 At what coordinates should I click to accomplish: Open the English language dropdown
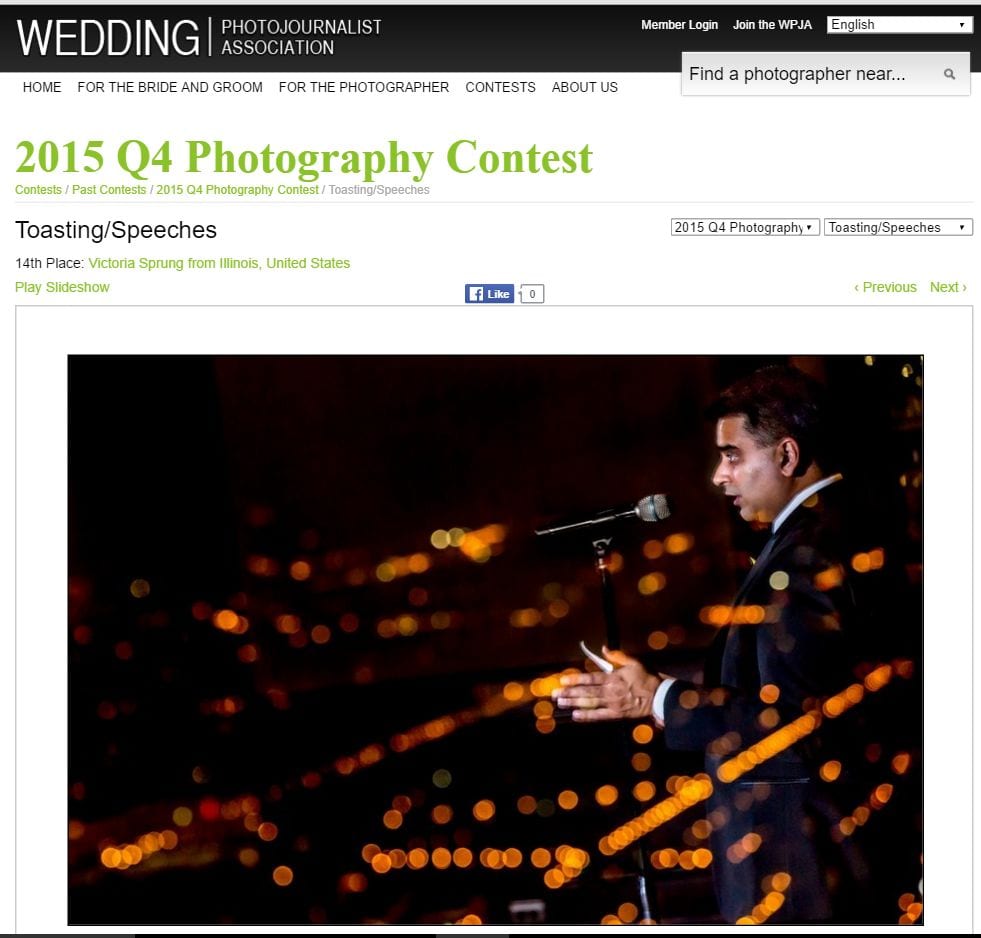pyautogui.click(x=899, y=24)
